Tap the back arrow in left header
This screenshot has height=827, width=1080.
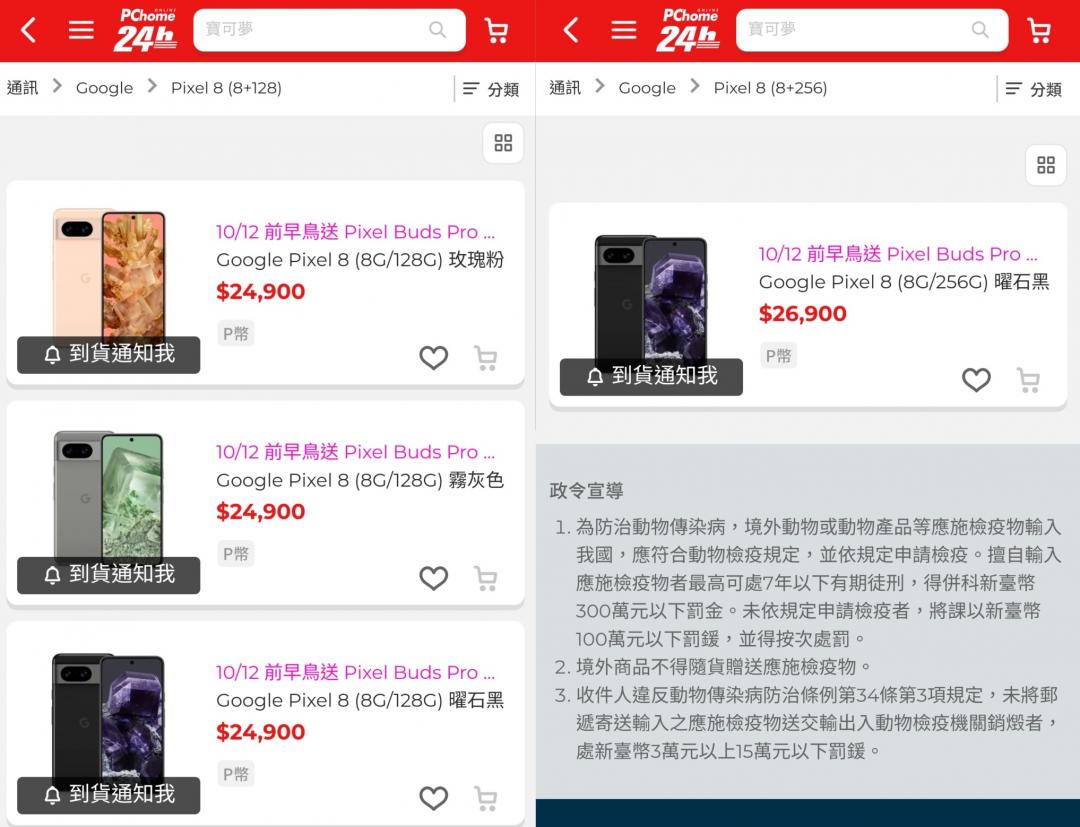point(28,30)
